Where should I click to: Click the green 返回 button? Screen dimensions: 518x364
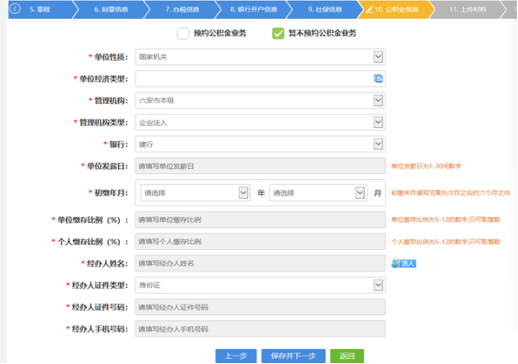(347, 356)
